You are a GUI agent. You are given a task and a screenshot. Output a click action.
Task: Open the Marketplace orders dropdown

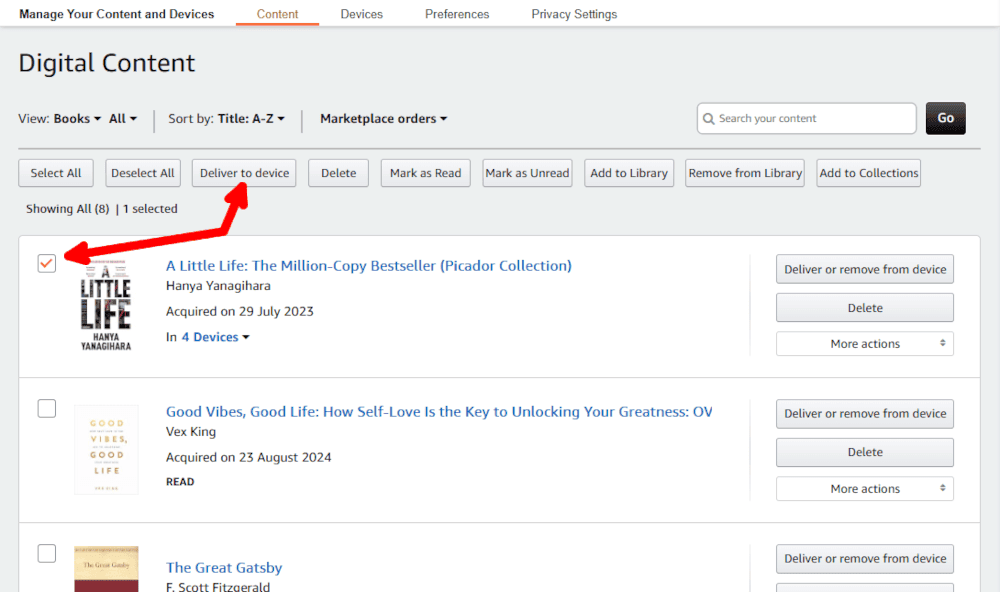383,119
